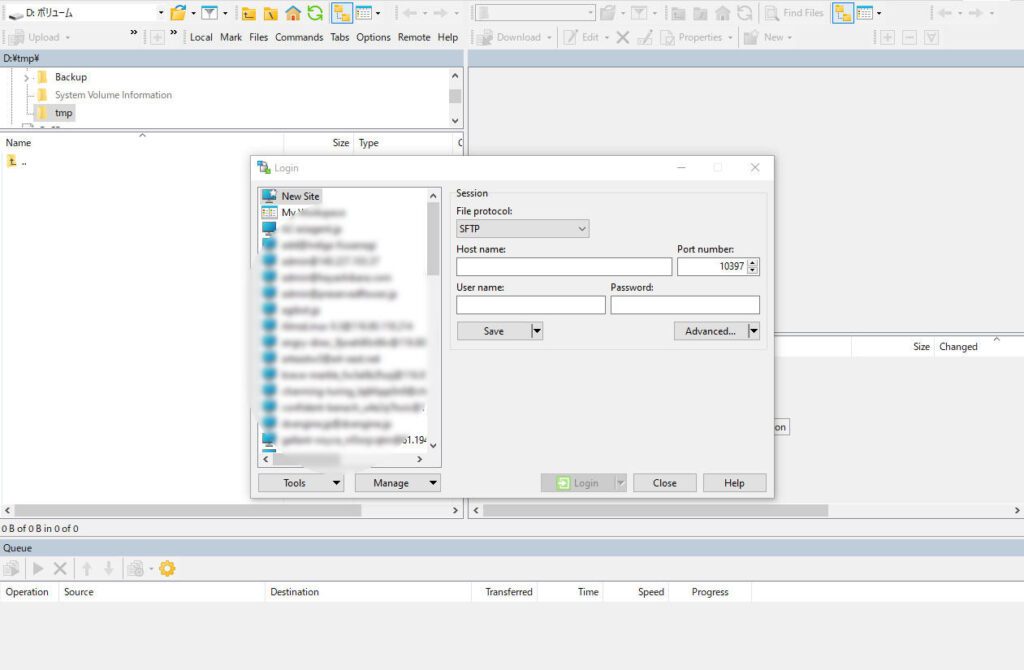The height and width of the screenshot is (670, 1024).
Task: Click the User name input field
Action: (531, 305)
